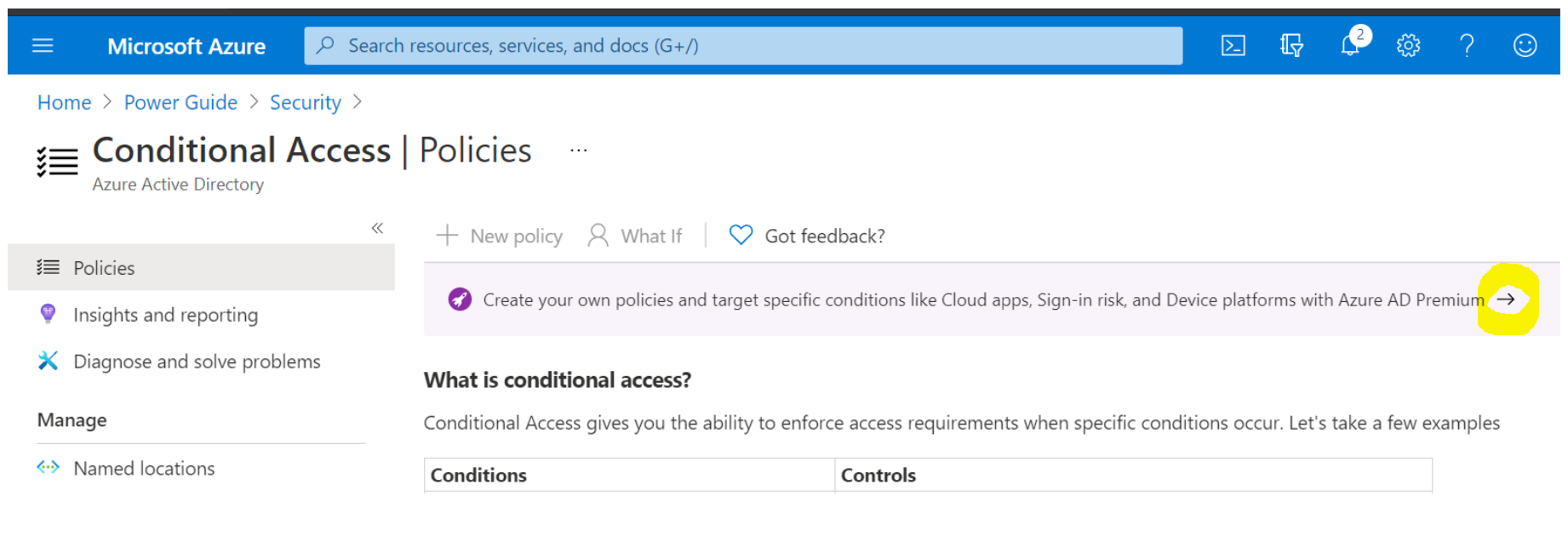The image size is (1568, 536).
Task: Open the ellipsis more options menu
Action: tap(579, 151)
